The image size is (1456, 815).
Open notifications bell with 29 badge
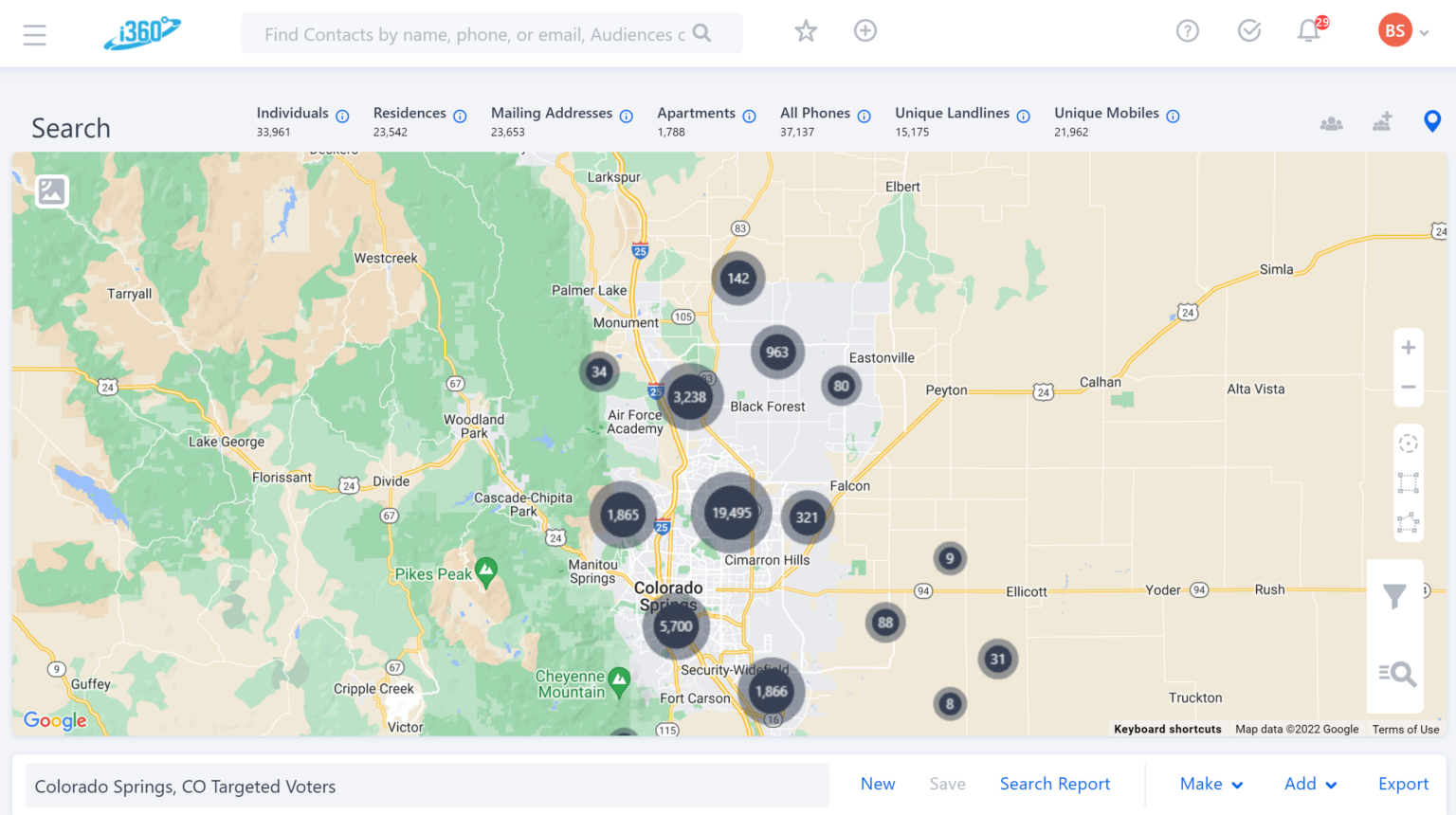tap(1311, 30)
